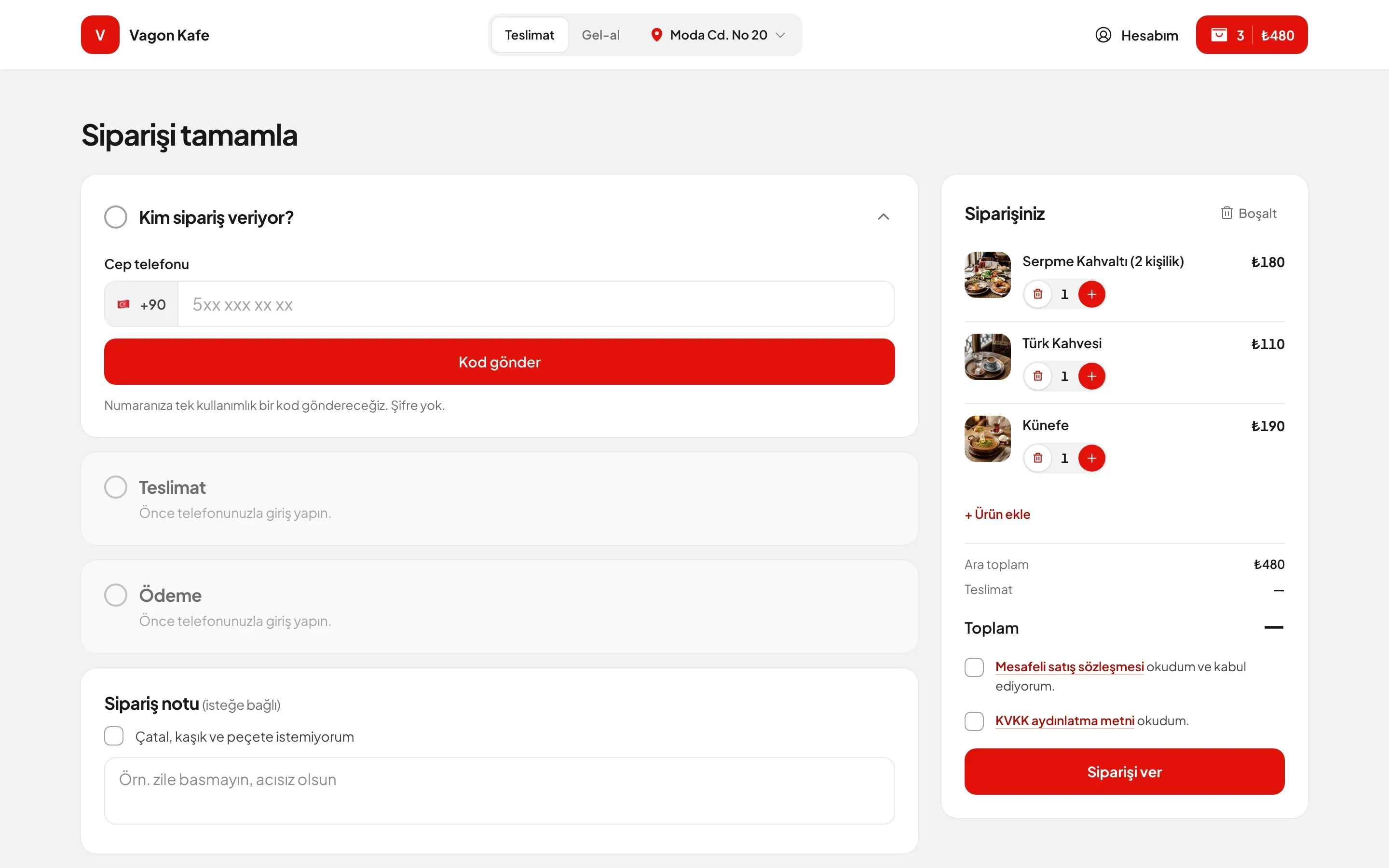1389x868 pixels.
Task: Increase Künefe quantity with plus button
Action: click(1092, 458)
